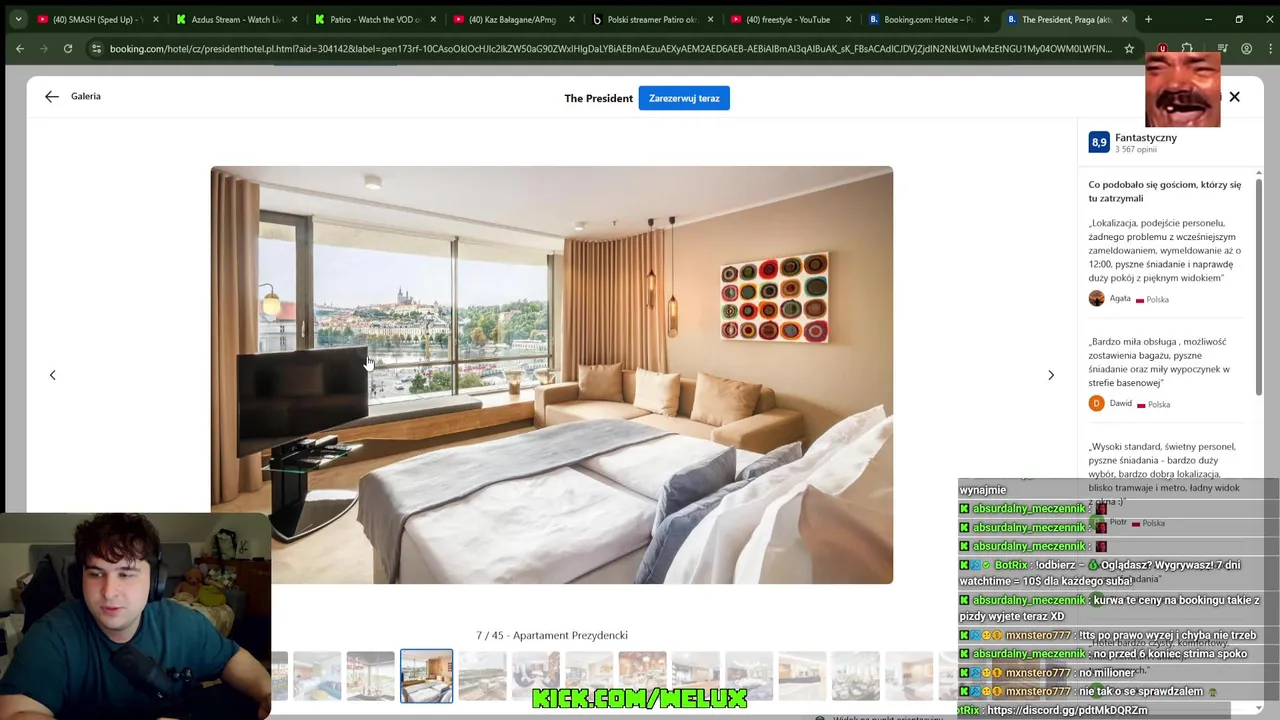Open the uBlock extension icon

click(1162, 48)
